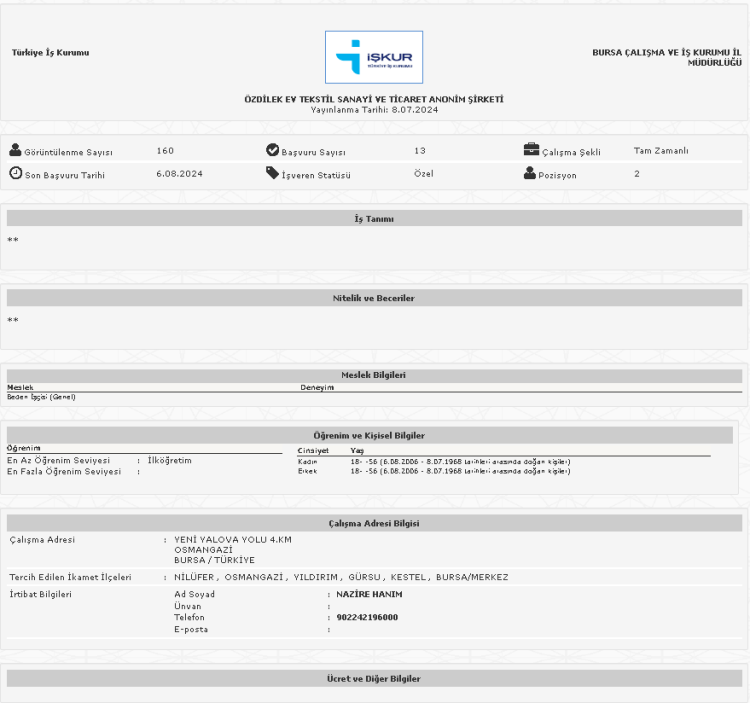Click the Görüntülenme Sayısı person icon
This screenshot has height=703, width=750.
[15, 151]
